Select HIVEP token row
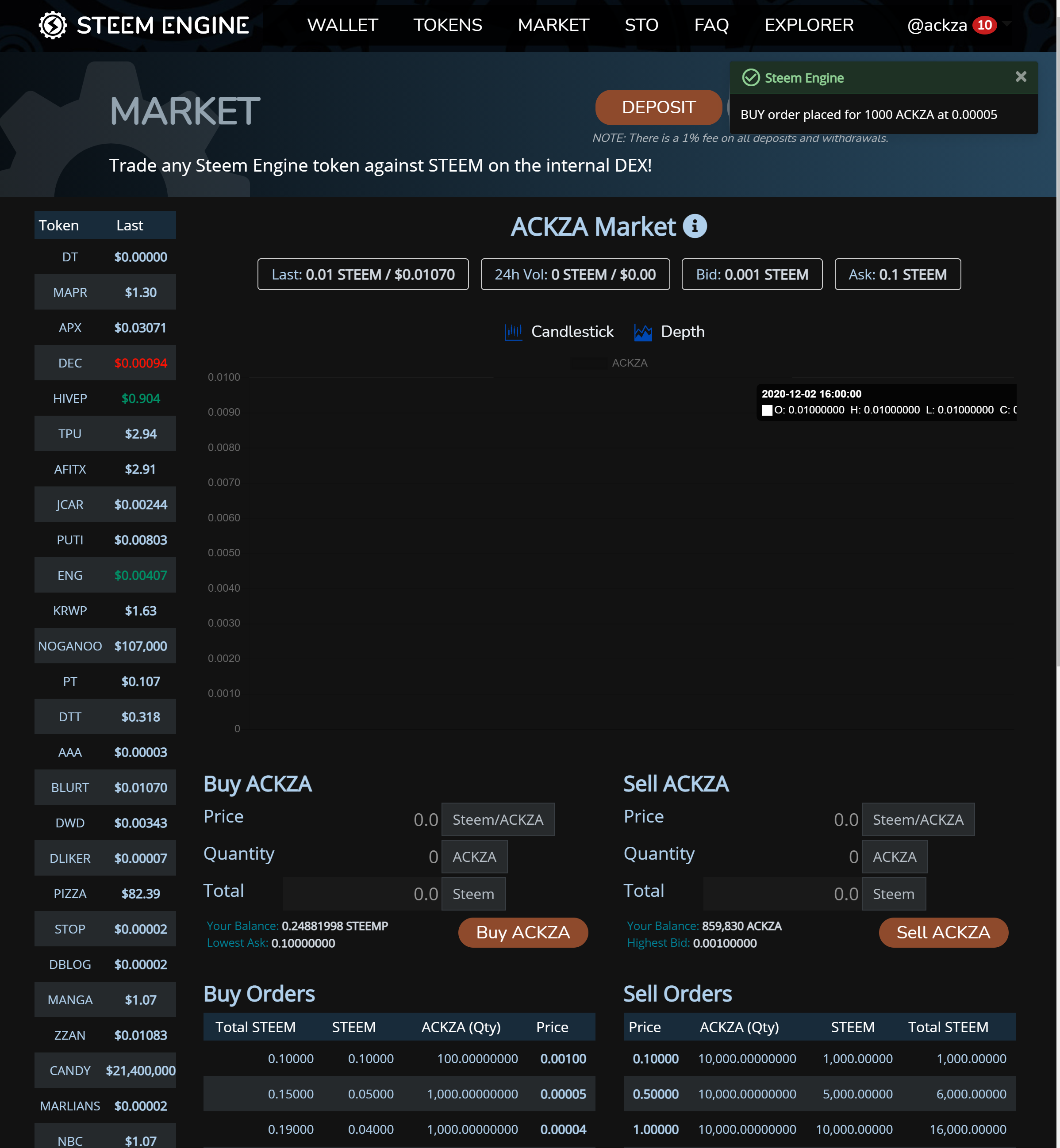 click(105, 398)
